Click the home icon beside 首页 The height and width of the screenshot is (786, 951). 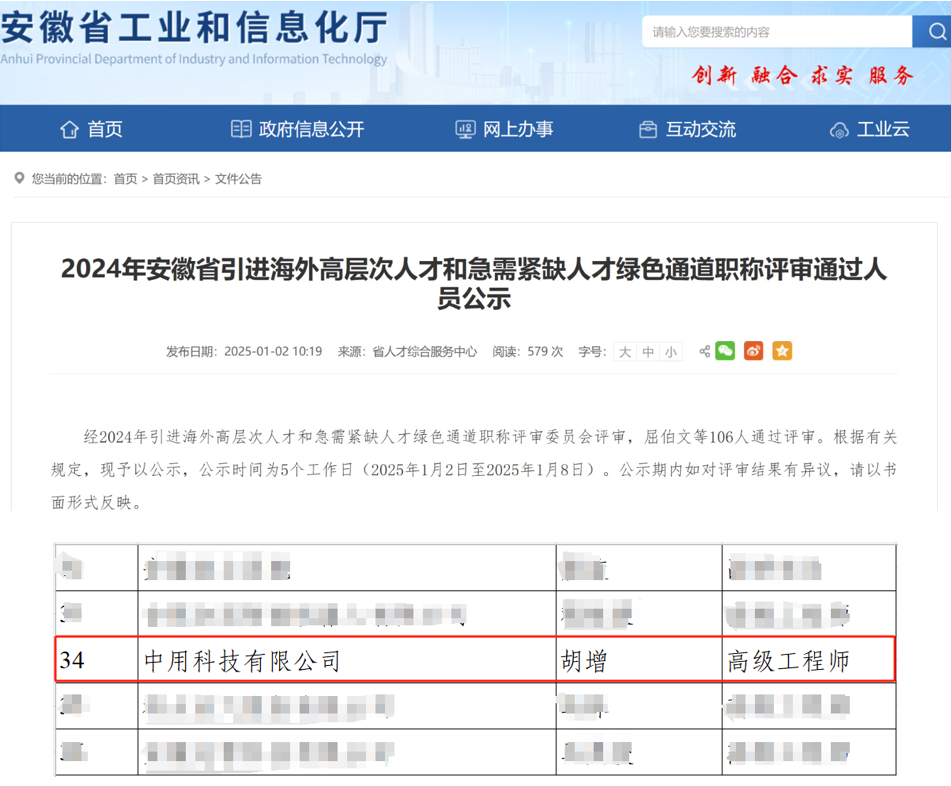coord(68,128)
